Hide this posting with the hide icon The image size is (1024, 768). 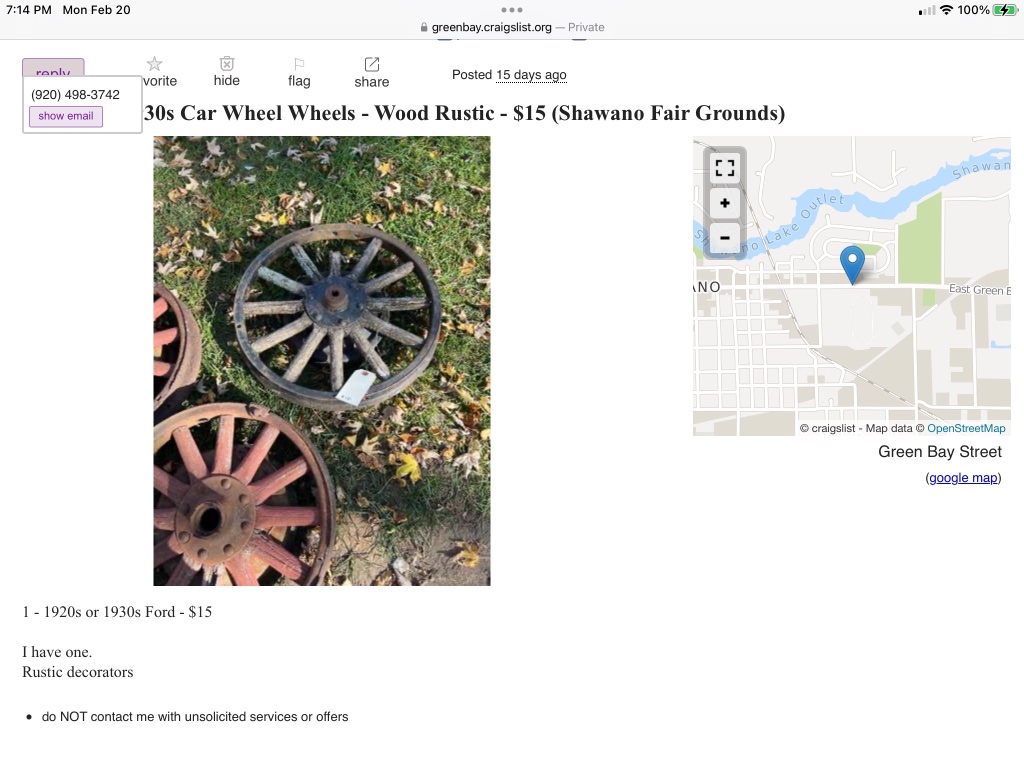227,65
